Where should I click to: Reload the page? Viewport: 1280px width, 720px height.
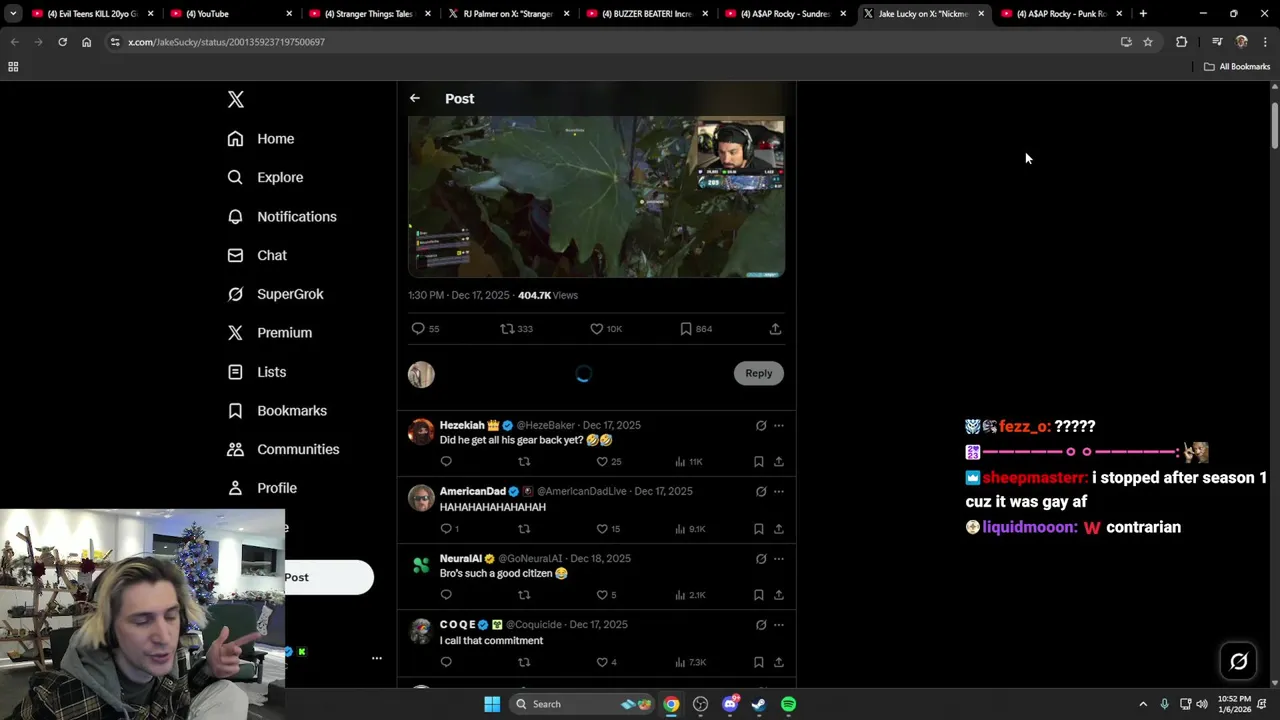pos(62,42)
